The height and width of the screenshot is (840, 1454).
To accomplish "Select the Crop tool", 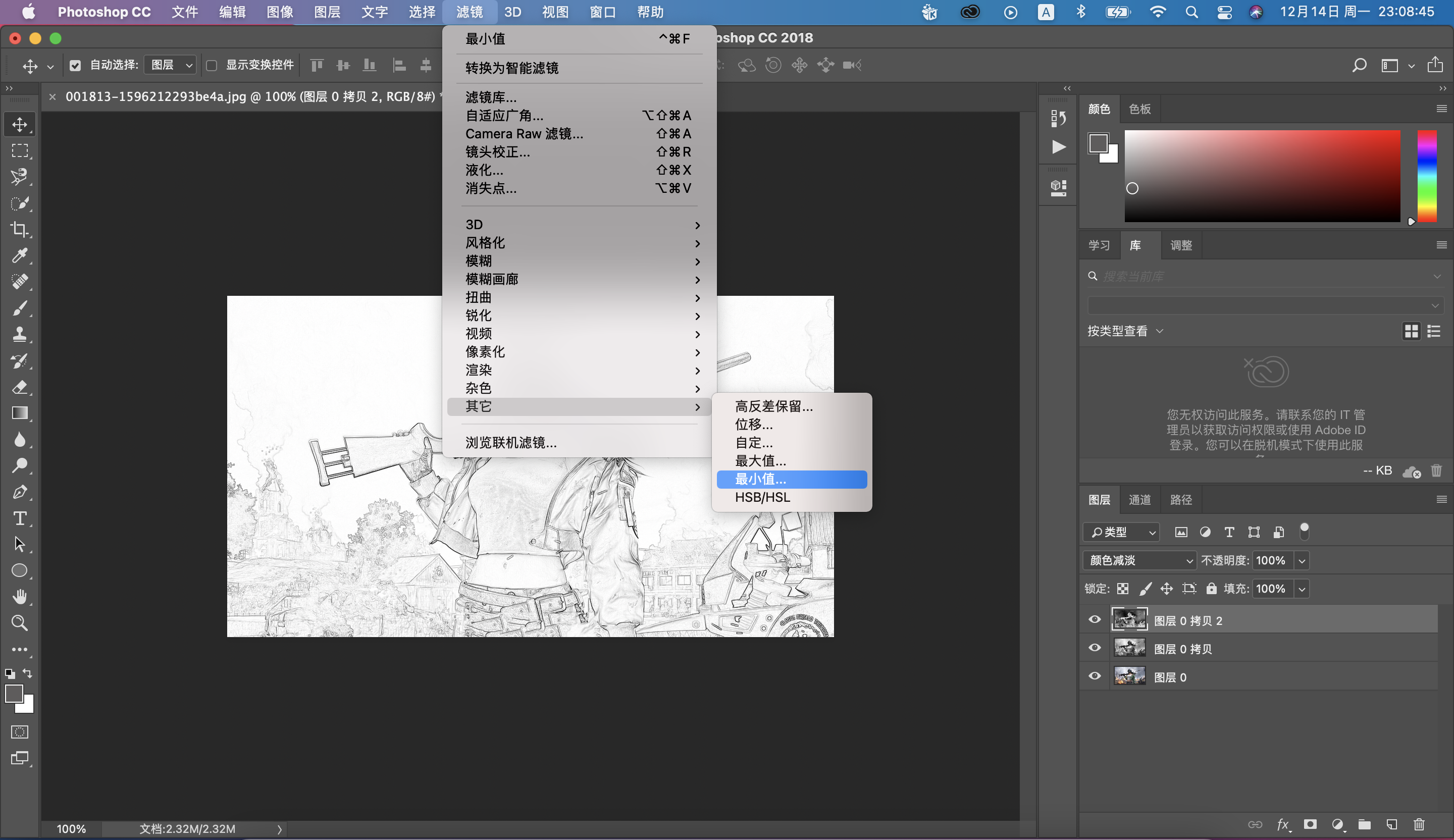I will (x=20, y=230).
